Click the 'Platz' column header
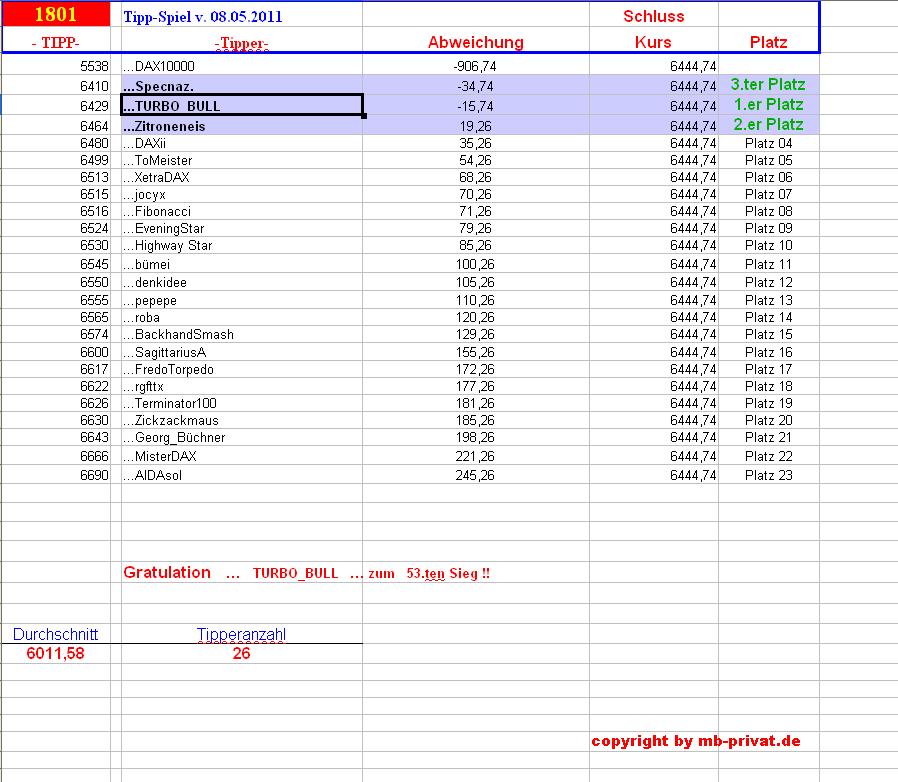The height and width of the screenshot is (782, 898). [x=769, y=42]
